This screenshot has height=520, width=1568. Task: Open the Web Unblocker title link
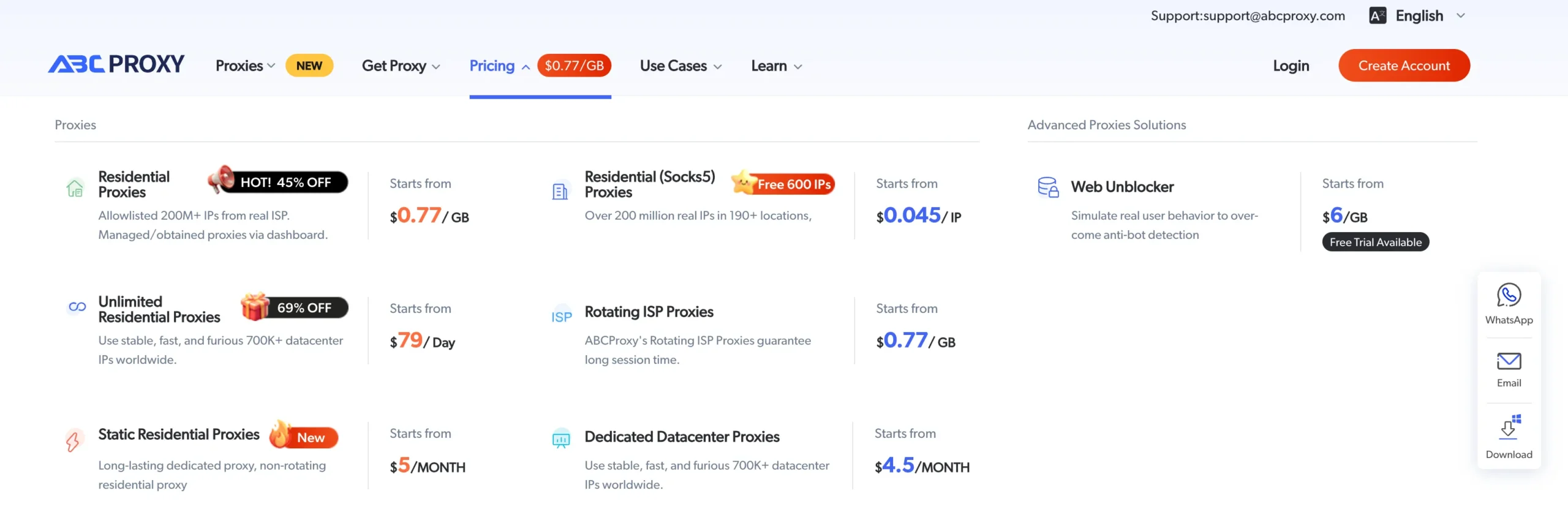[x=1122, y=187]
